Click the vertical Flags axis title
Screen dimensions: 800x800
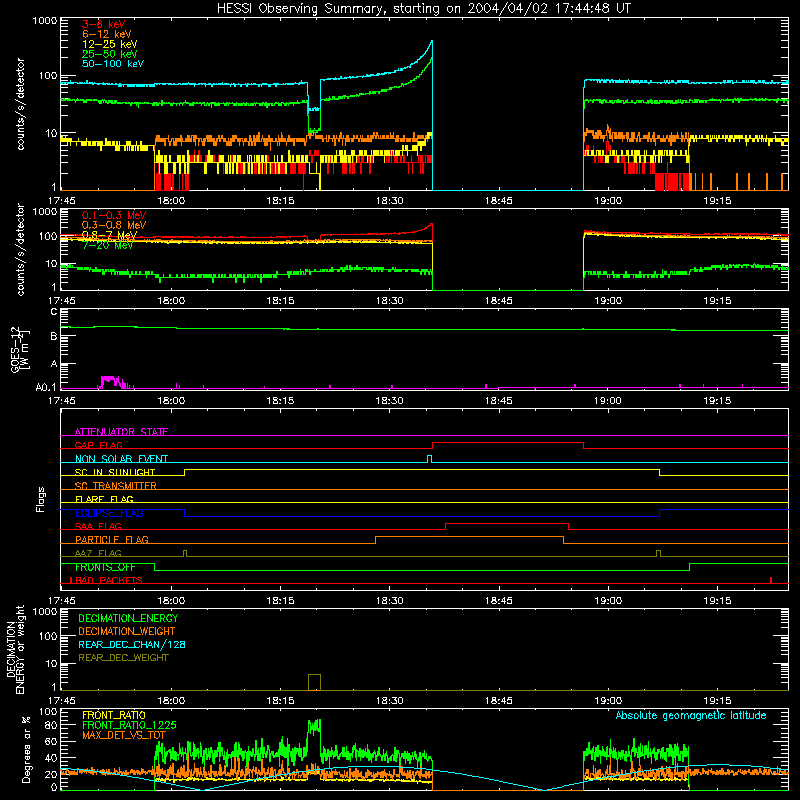(x=41, y=499)
